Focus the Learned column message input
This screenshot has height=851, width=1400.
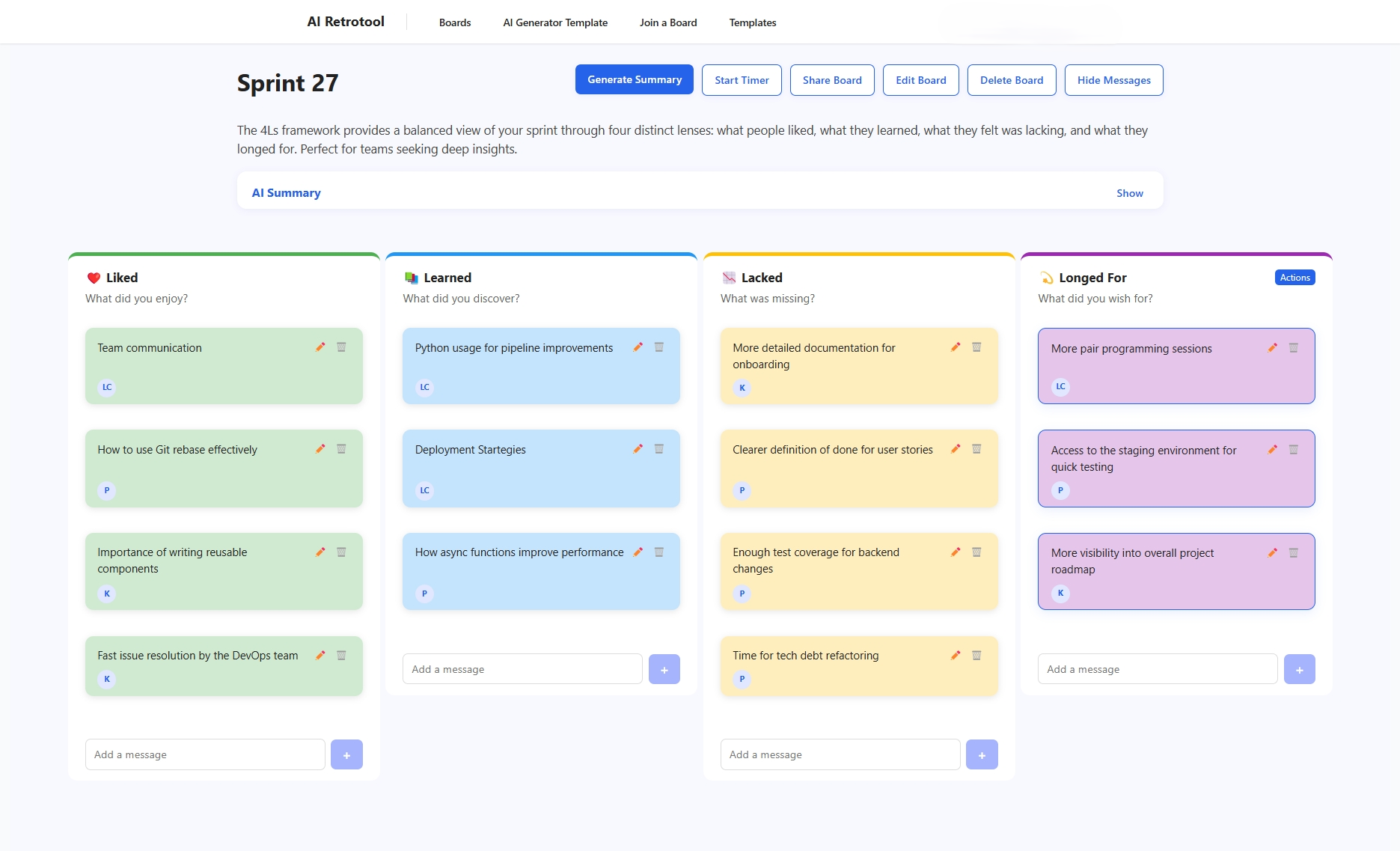pyautogui.click(x=522, y=669)
